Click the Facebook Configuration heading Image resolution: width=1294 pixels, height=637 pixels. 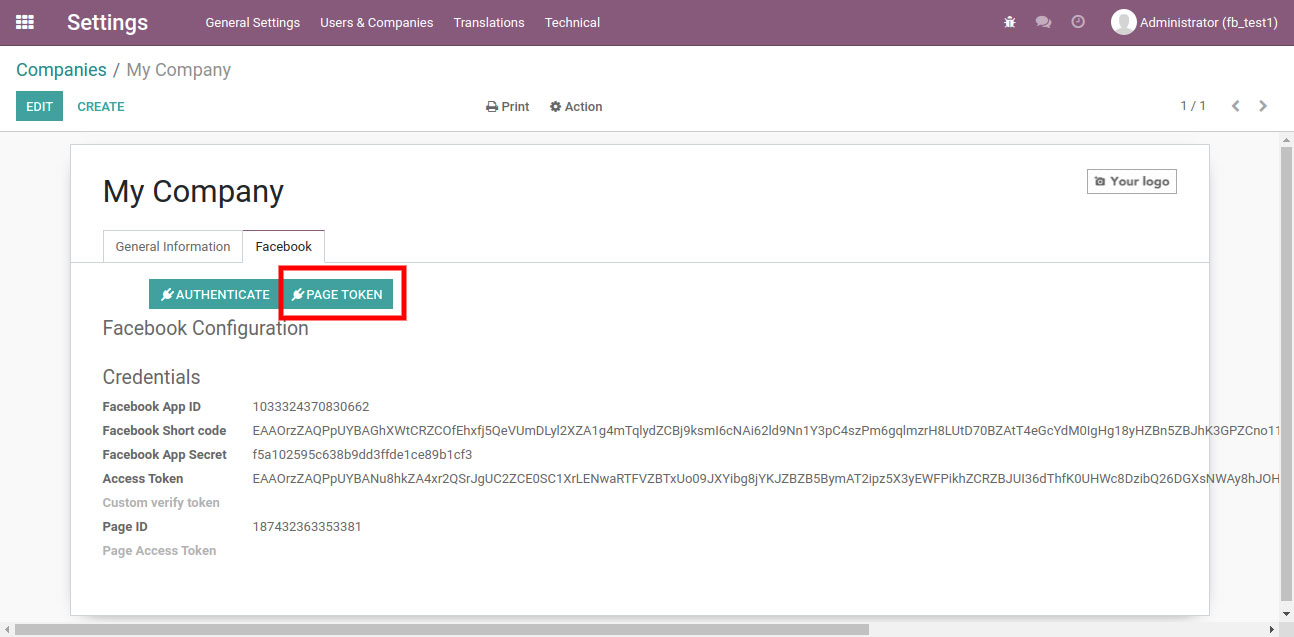[x=205, y=328]
